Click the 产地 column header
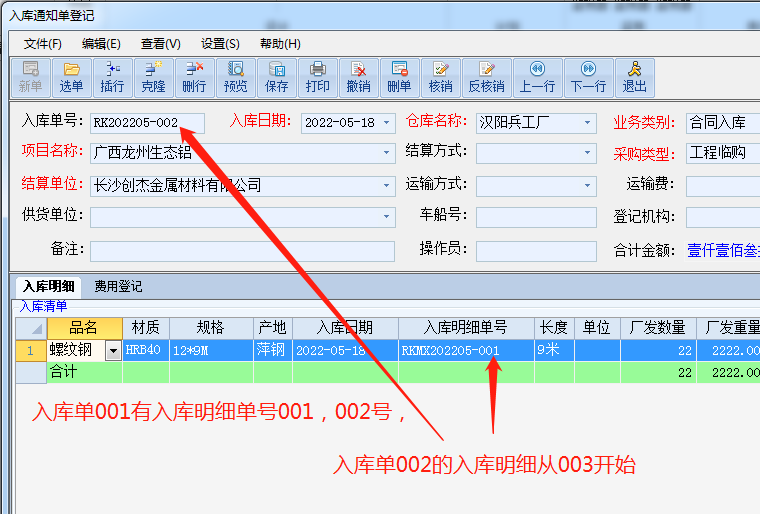The height and width of the screenshot is (514, 760). point(273,328)
